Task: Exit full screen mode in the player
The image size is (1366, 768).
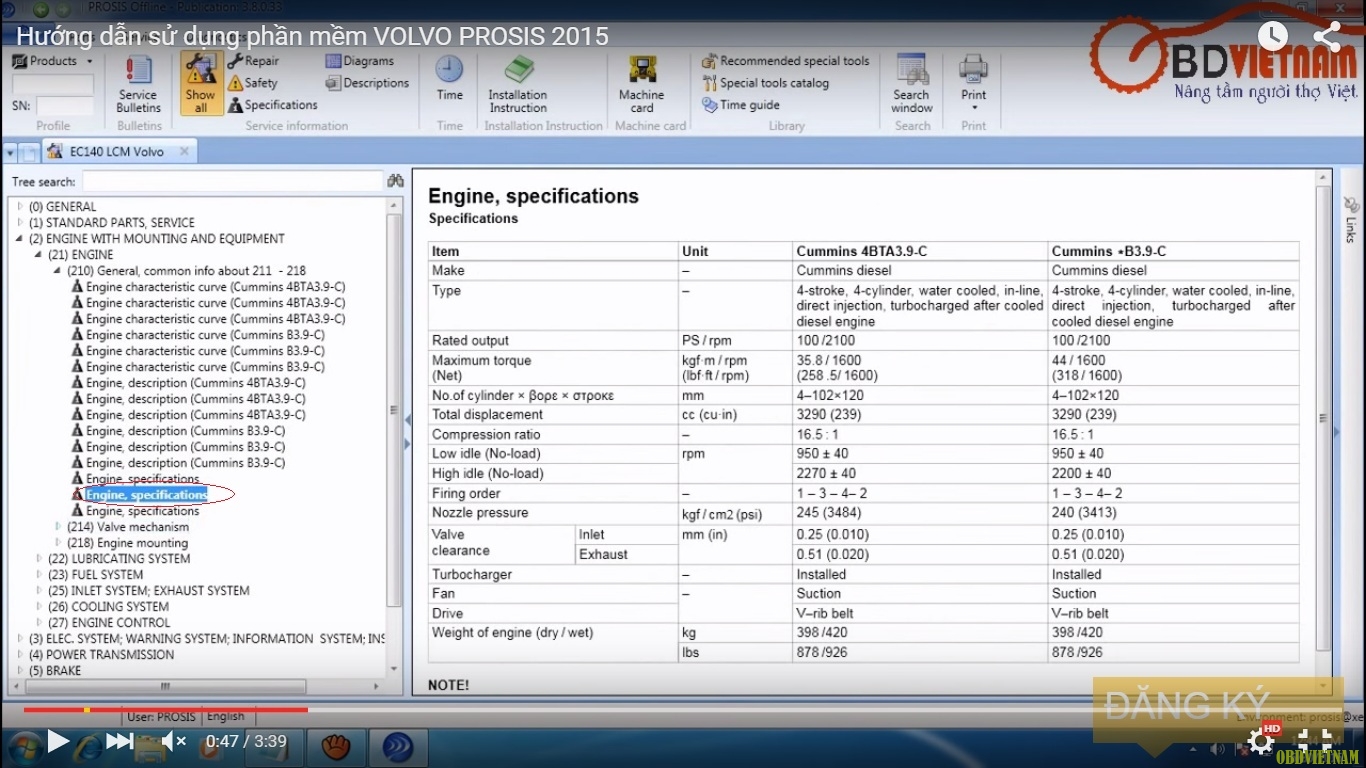Action: (x=1315, y=740)
